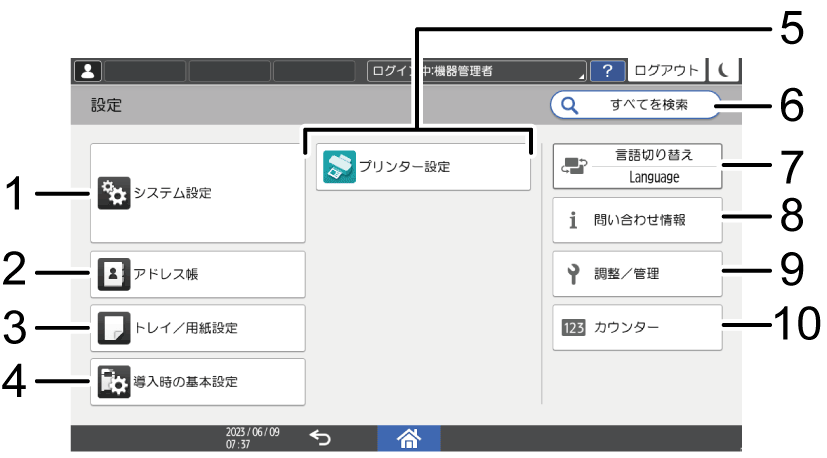Click the カウンター 123 icon

coord(573,328)
